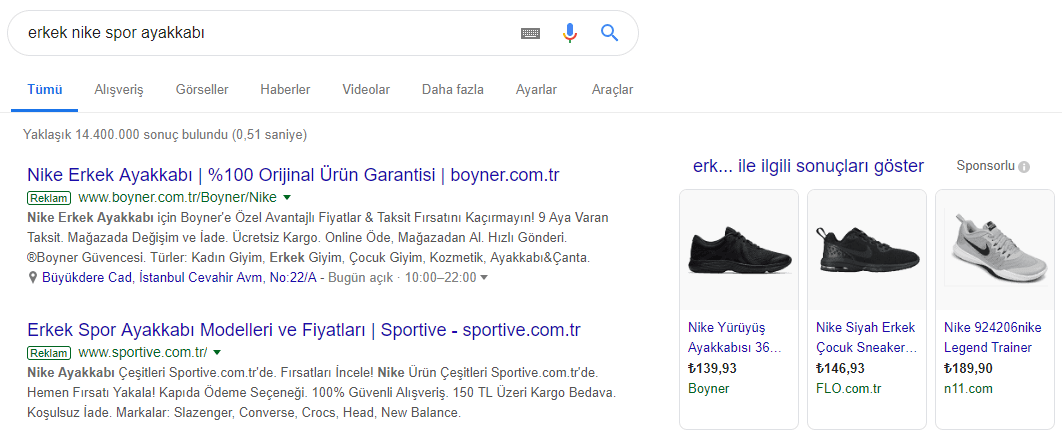
Task: Open the Büyükdere Cad store address link
Action: (x=179, y=277)
